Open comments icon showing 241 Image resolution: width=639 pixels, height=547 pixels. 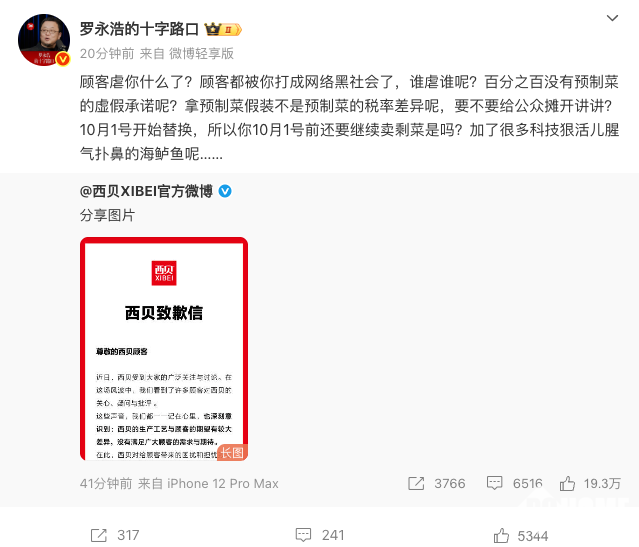pyautogui.click(x=303, y=535)
